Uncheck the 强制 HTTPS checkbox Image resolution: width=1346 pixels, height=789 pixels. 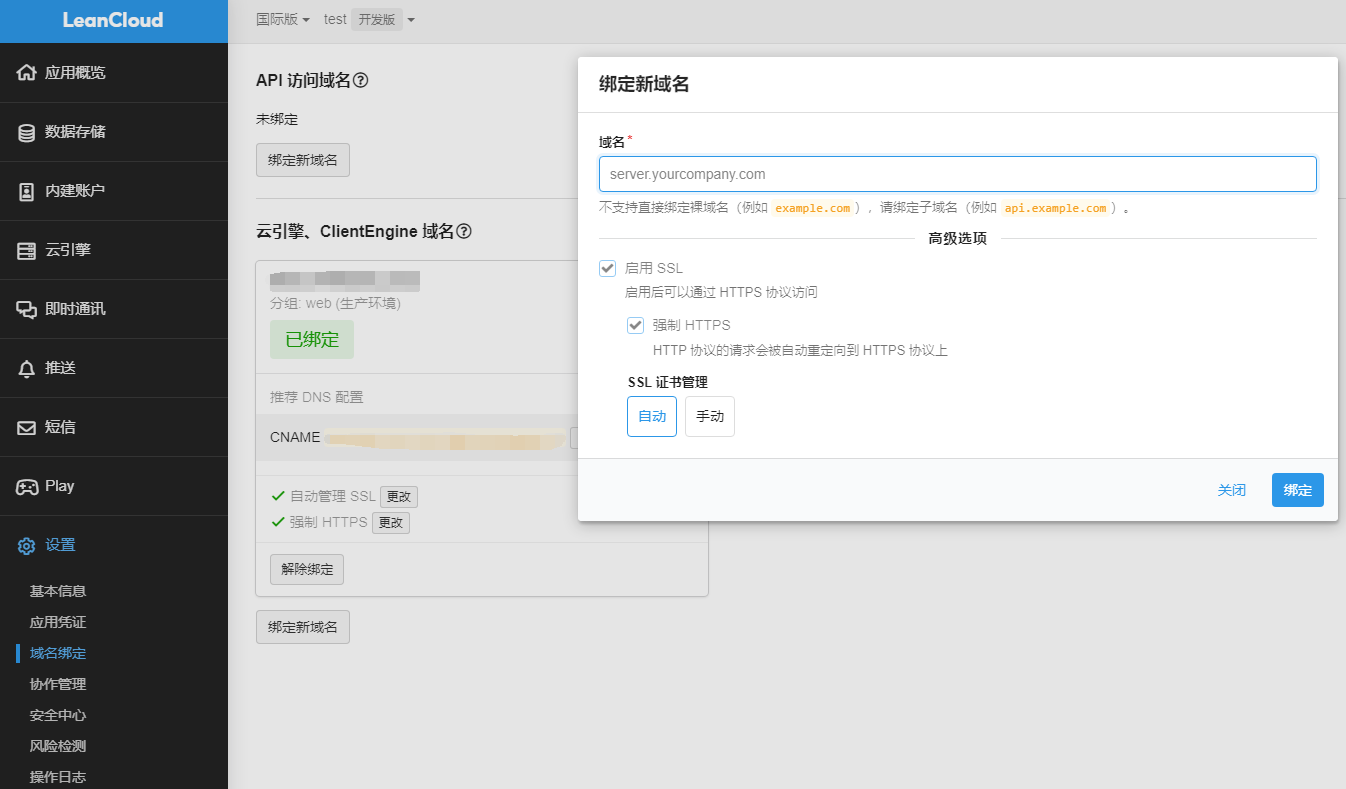pos(635,325)
